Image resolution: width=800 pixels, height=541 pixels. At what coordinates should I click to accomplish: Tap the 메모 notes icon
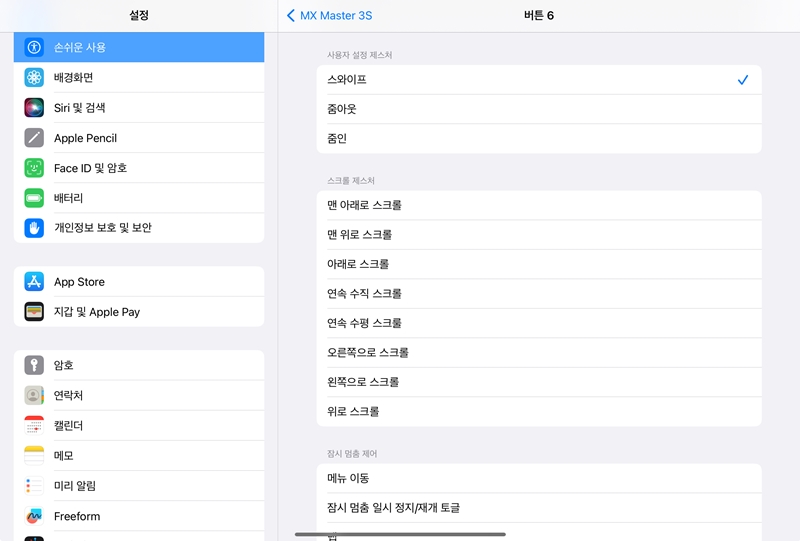(34, 456)
